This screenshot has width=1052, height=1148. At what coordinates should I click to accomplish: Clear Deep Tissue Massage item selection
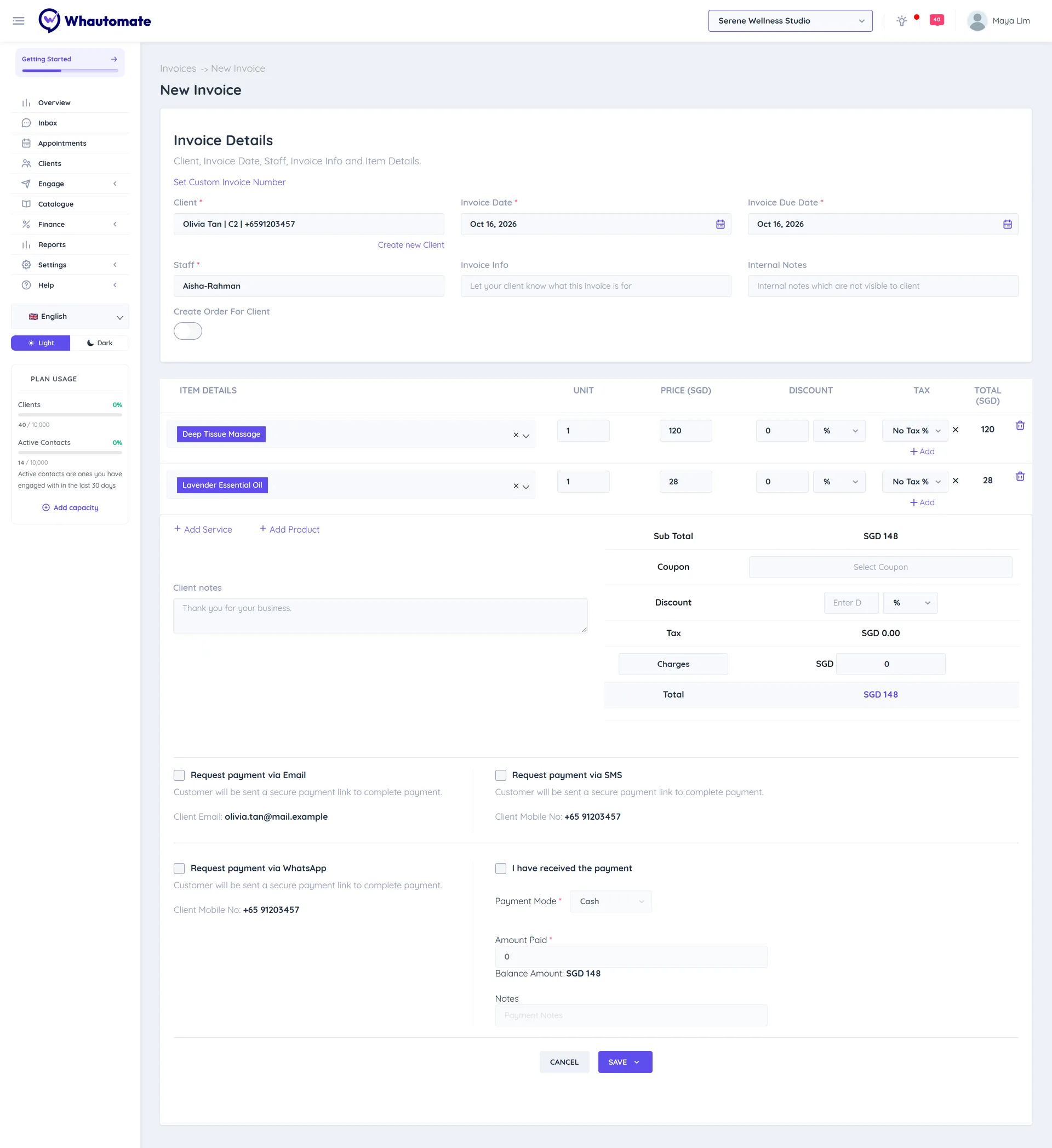tap(516, 435)
